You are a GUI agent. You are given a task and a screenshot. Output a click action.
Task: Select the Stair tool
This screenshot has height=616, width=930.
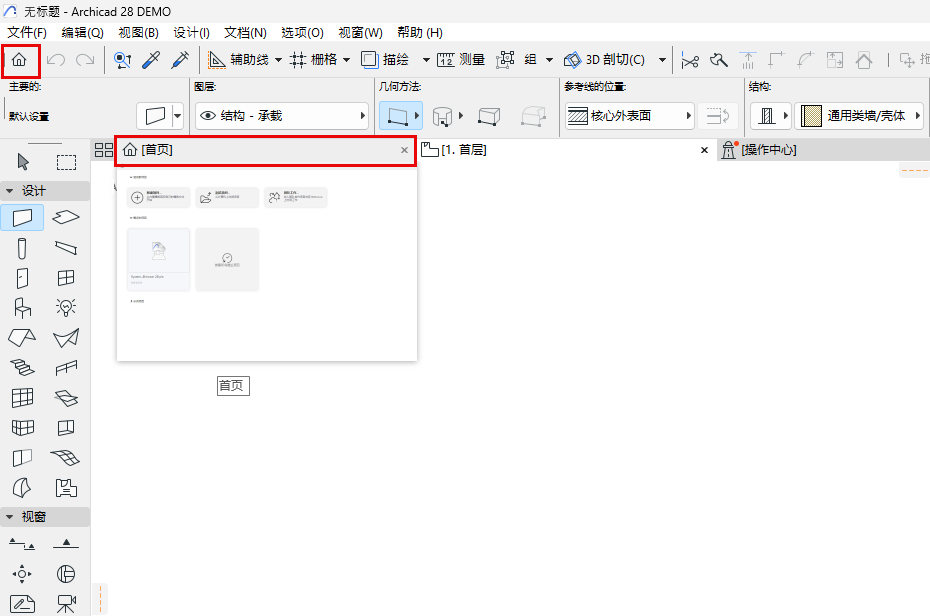pyautogui.click(x=22, y=367)
